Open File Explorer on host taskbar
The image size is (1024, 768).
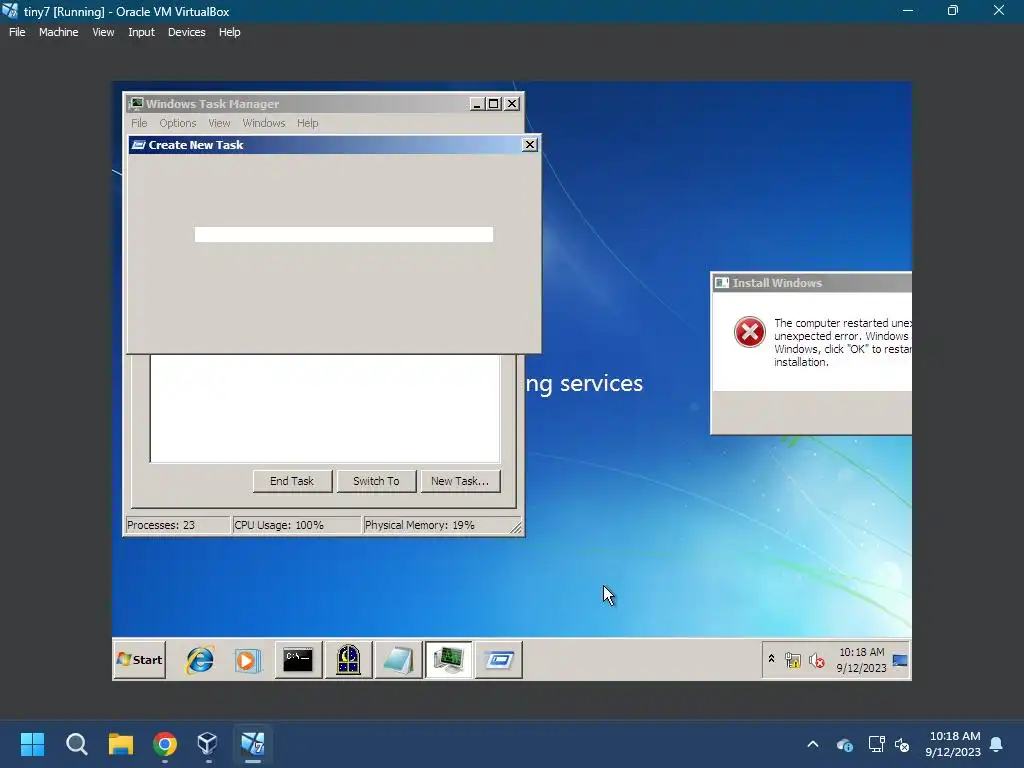click(121, 744)
